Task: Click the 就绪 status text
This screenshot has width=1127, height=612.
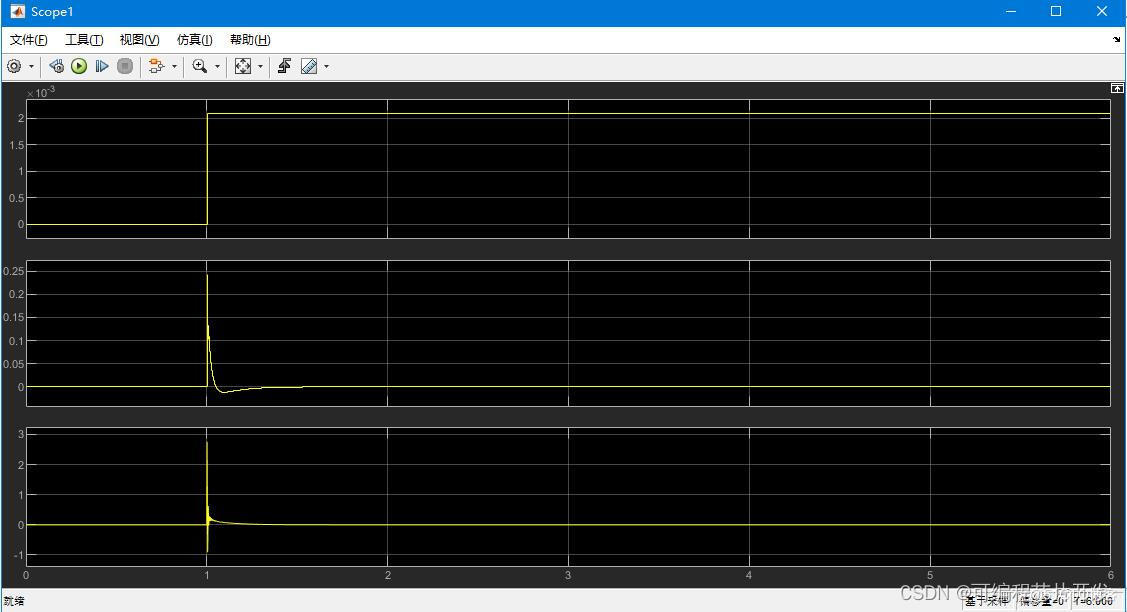Action: pos(14,601)
